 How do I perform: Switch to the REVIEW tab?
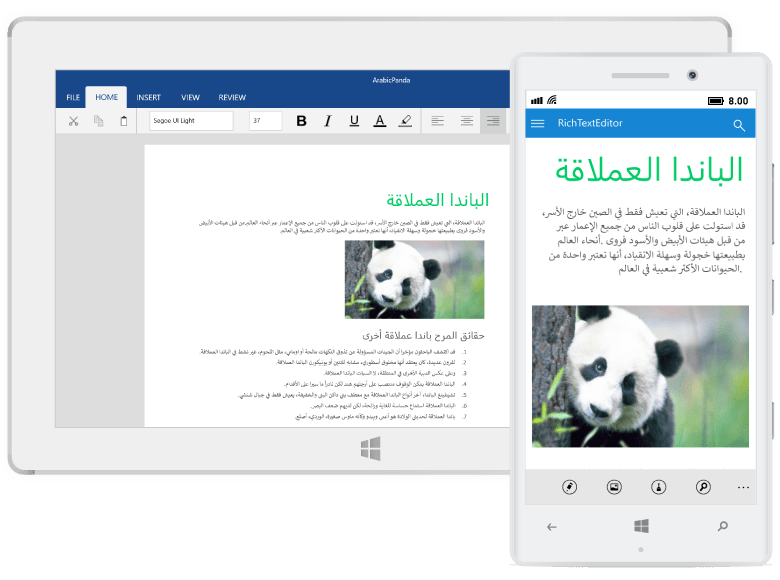(x=232, y=97)
